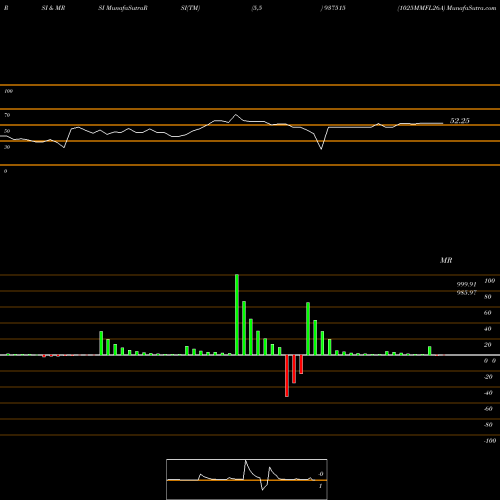Click the SI MunafaSutraR header text
The width and height of the screenshot is (500, 500).
coord(123,8)
